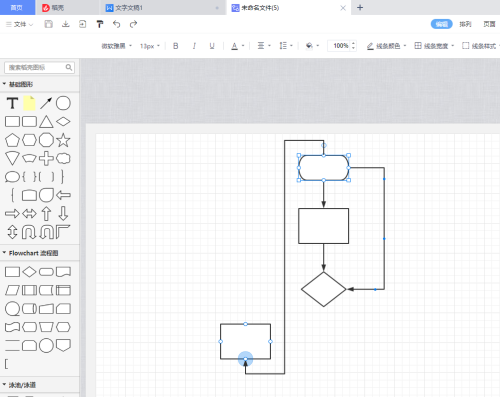Screen dimensions: 500x397
Task: Click the format painter icon
Action: 100,24
